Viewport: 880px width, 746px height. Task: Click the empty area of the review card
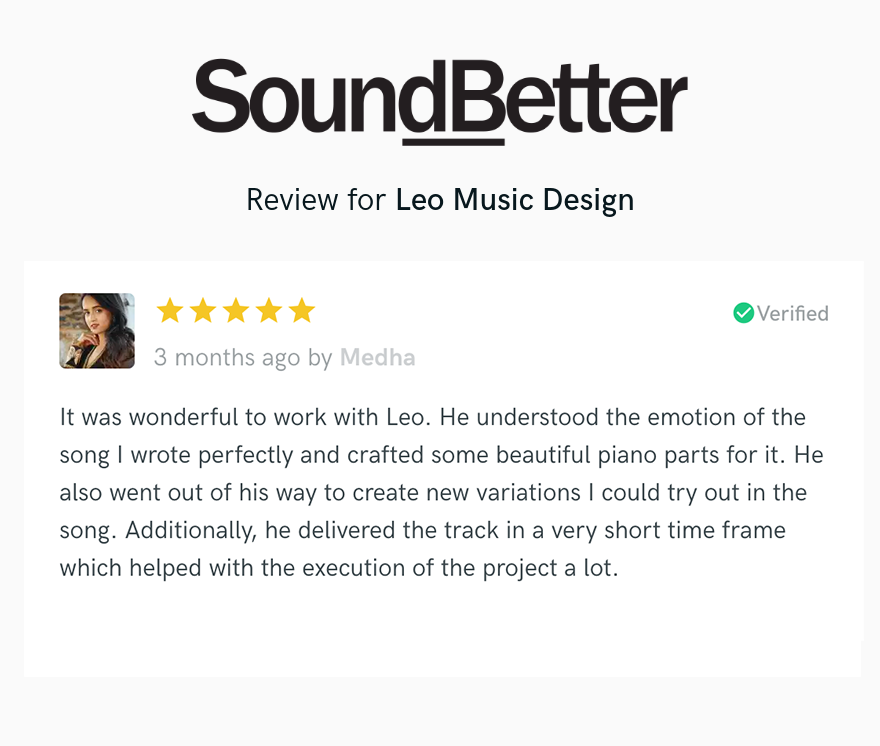pyautogui.click(x=442, y=629)
